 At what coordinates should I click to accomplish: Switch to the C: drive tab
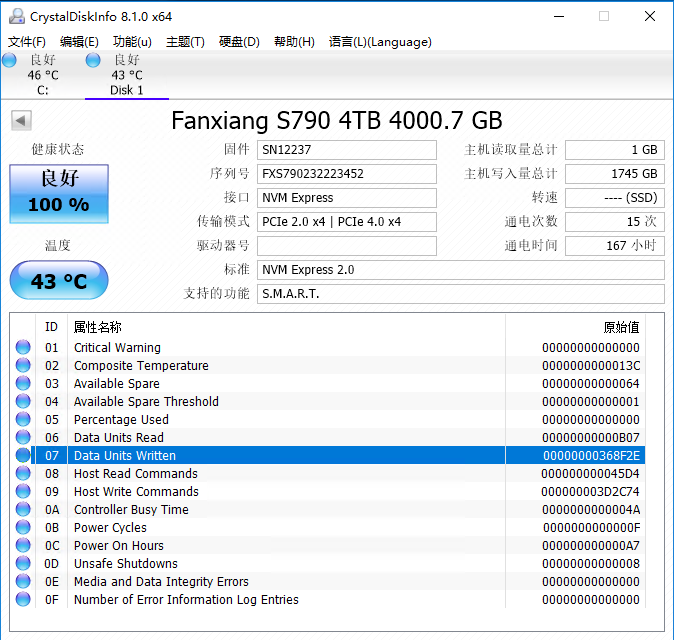pos(43,75)
